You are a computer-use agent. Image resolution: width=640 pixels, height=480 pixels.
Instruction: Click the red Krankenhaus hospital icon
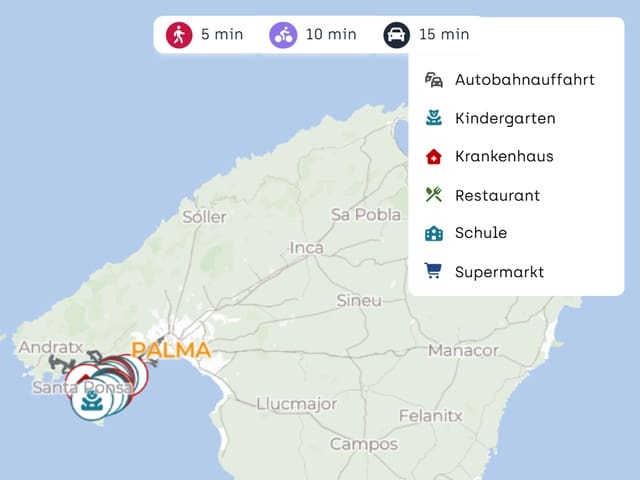click(x=433, y=156)
